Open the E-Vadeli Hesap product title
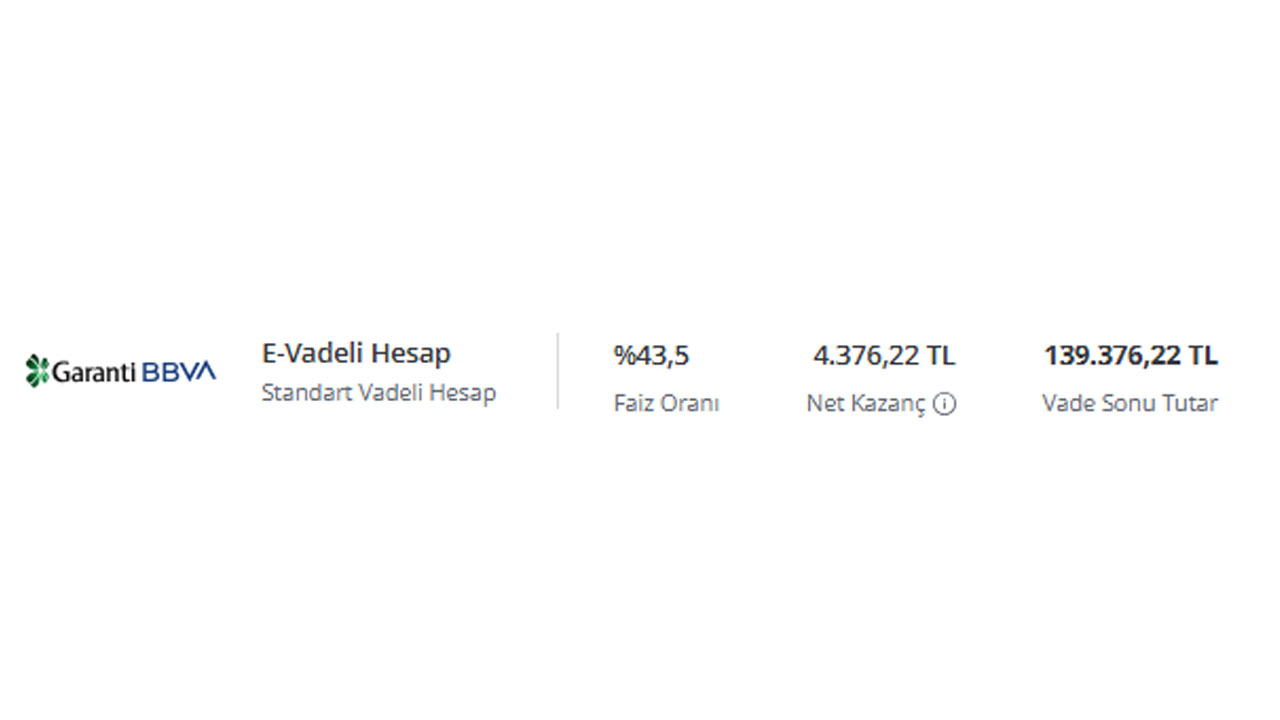1280x720 pixels. [356, 353]
